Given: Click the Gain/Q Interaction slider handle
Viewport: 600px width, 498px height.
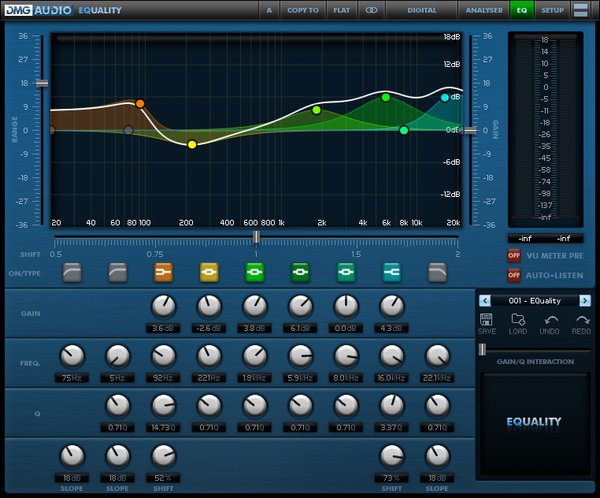Looking at the screenshot, I should coord(482,348).
